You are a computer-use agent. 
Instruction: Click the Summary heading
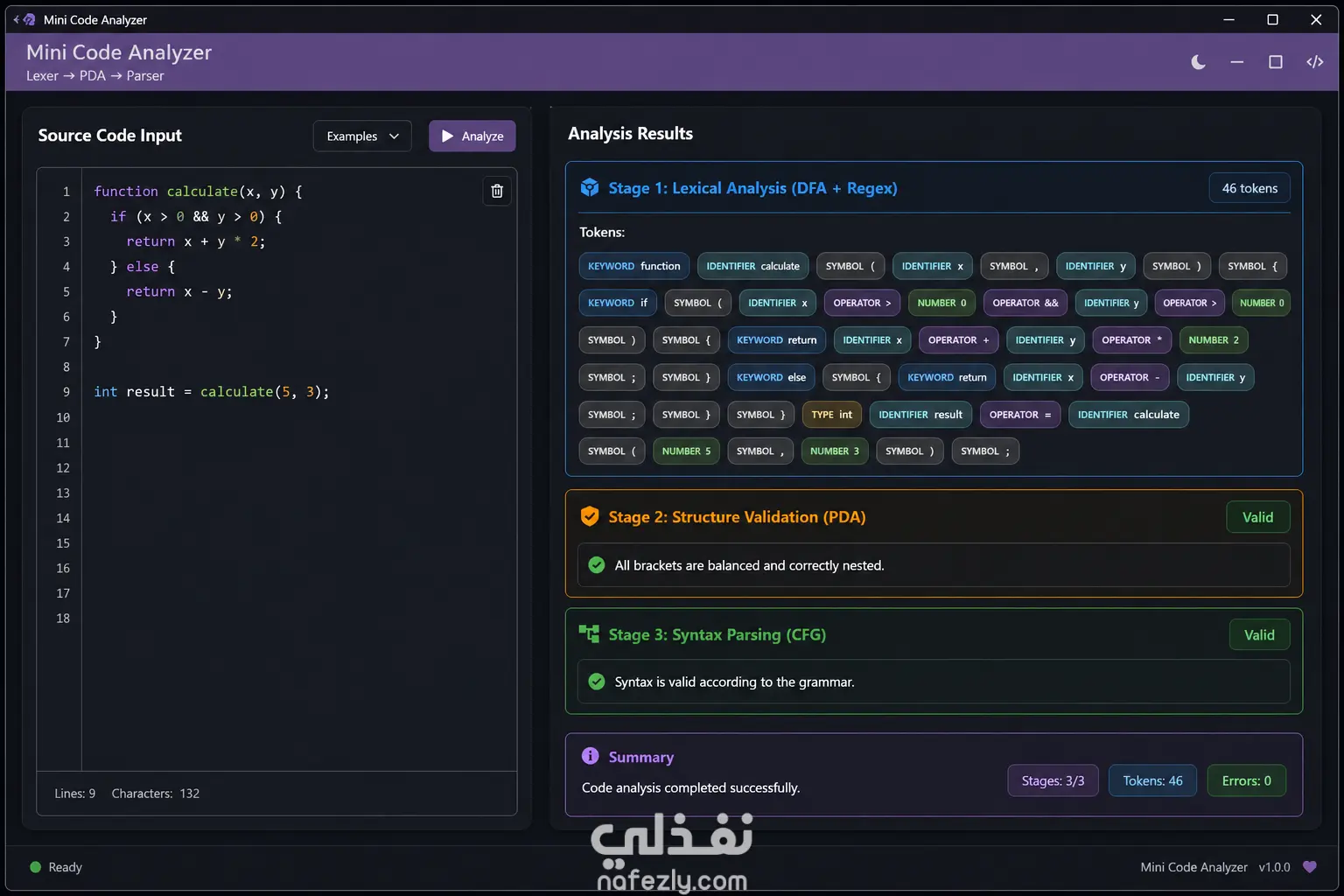pos(641,757)
